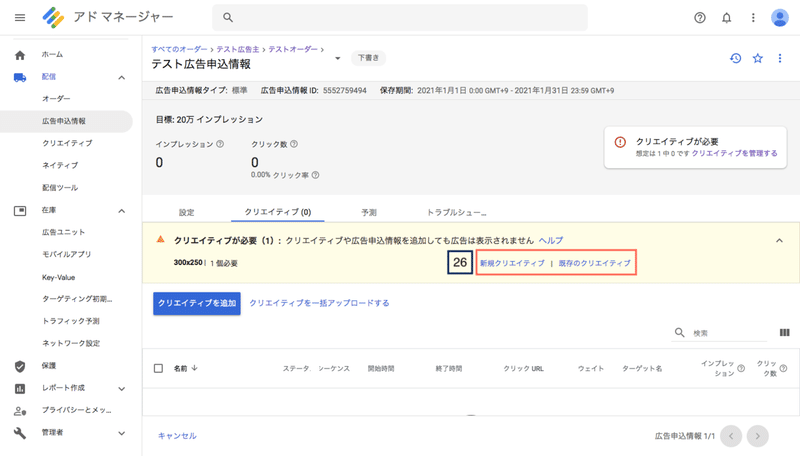The image size is (800, 456).
Task: Click the inventory icon in sidebar
Action: tap(20, 211)
